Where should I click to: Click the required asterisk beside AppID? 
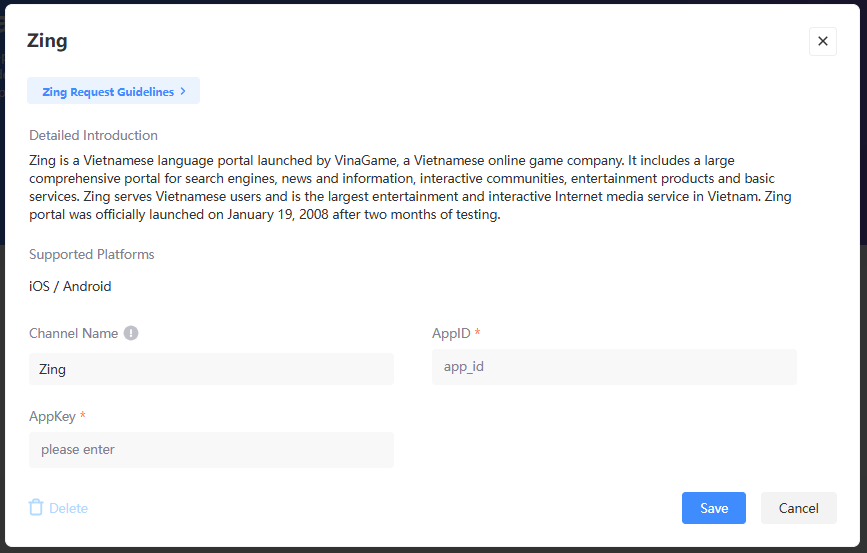(x=478, y=332)
